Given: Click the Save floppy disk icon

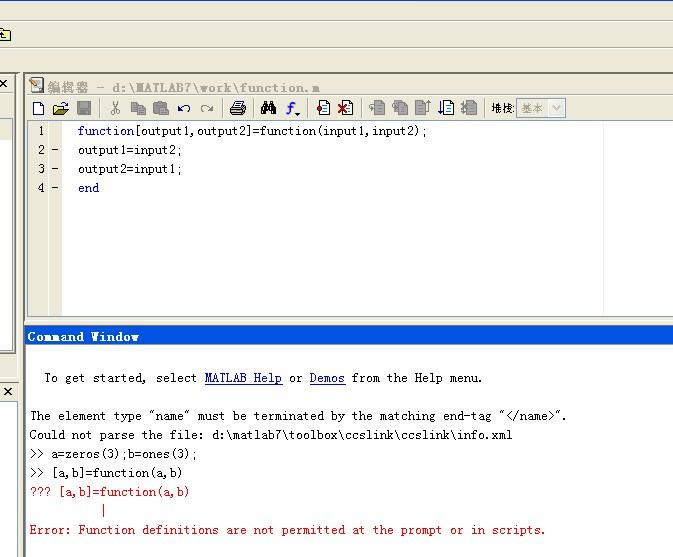Looking at the screenshot, I should 84,108.
